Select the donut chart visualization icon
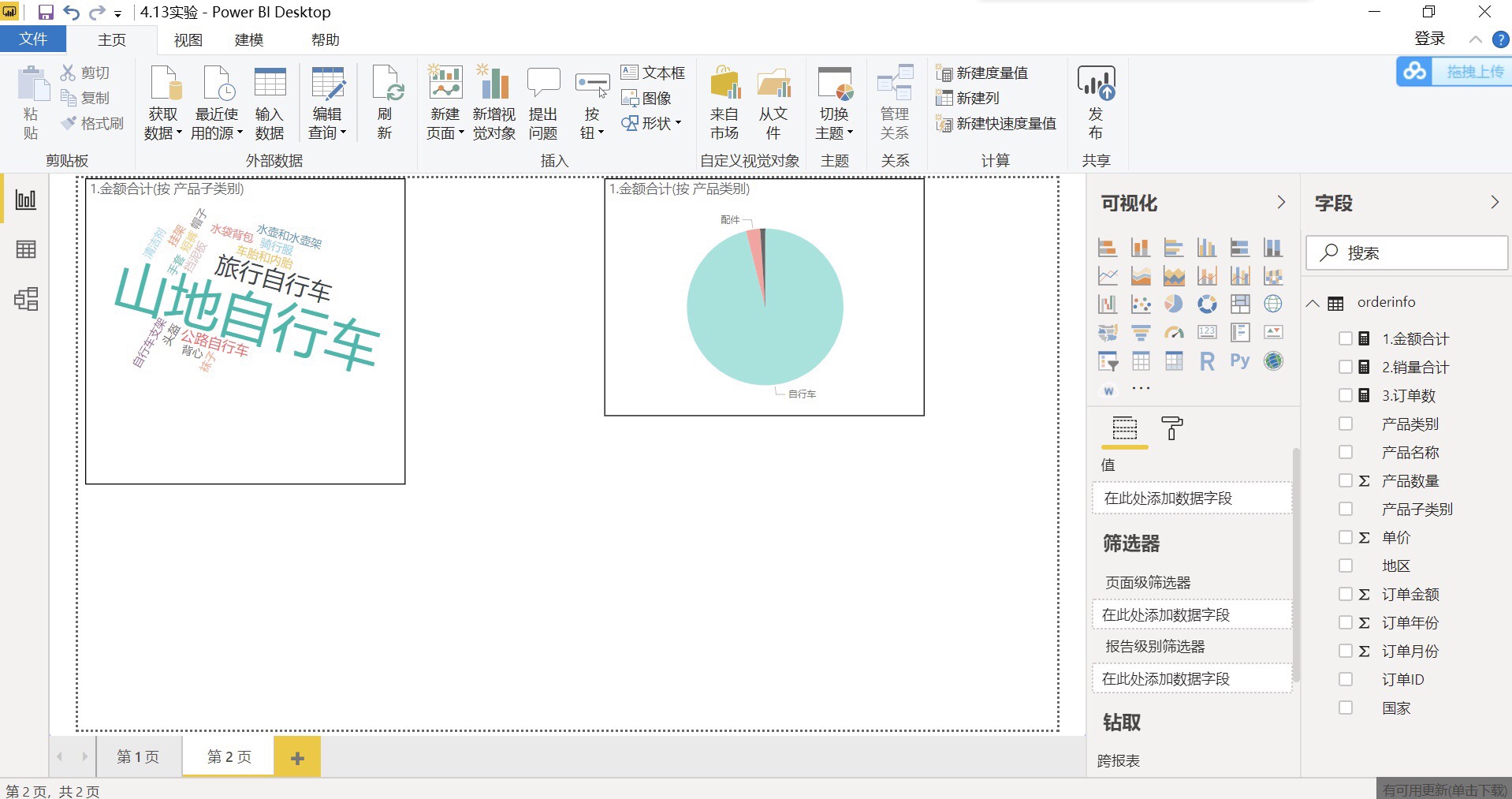Screen dimensions: 1512x799 pyautogui.click(x=1207, y=304)
